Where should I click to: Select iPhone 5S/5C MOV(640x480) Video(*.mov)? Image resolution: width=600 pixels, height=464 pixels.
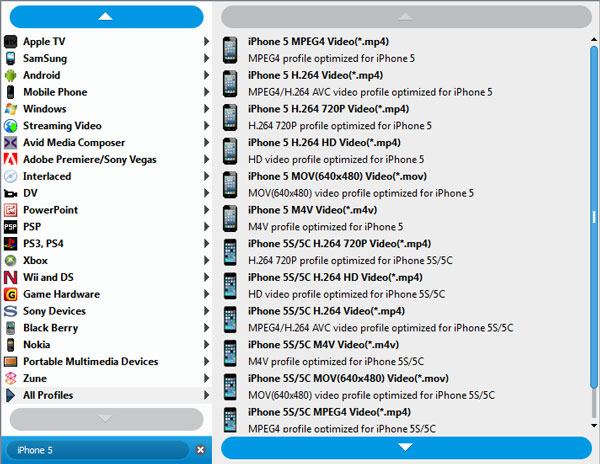[406, 387]
